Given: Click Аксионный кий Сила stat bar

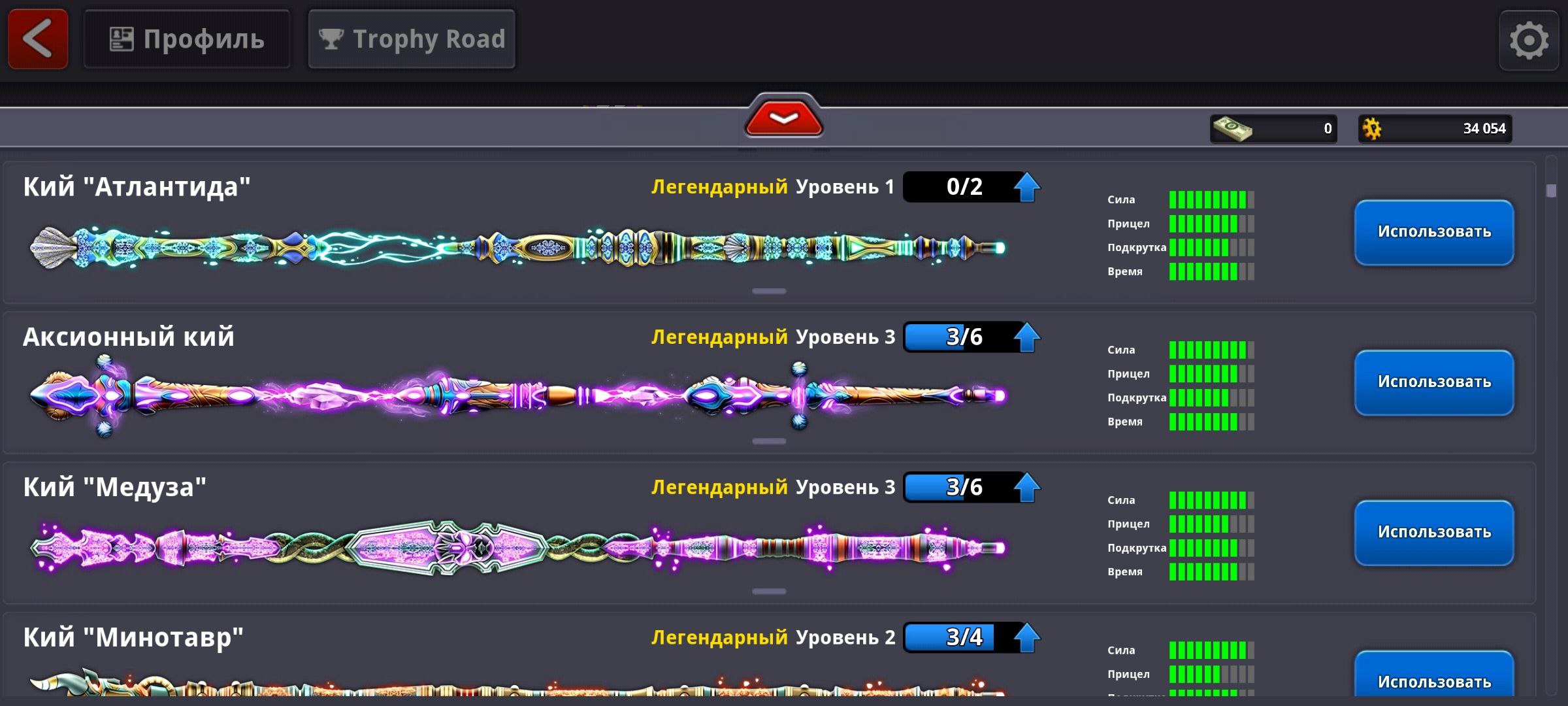Looking at the screenshot, I should pyautogui.click(x=1211, y=350).
